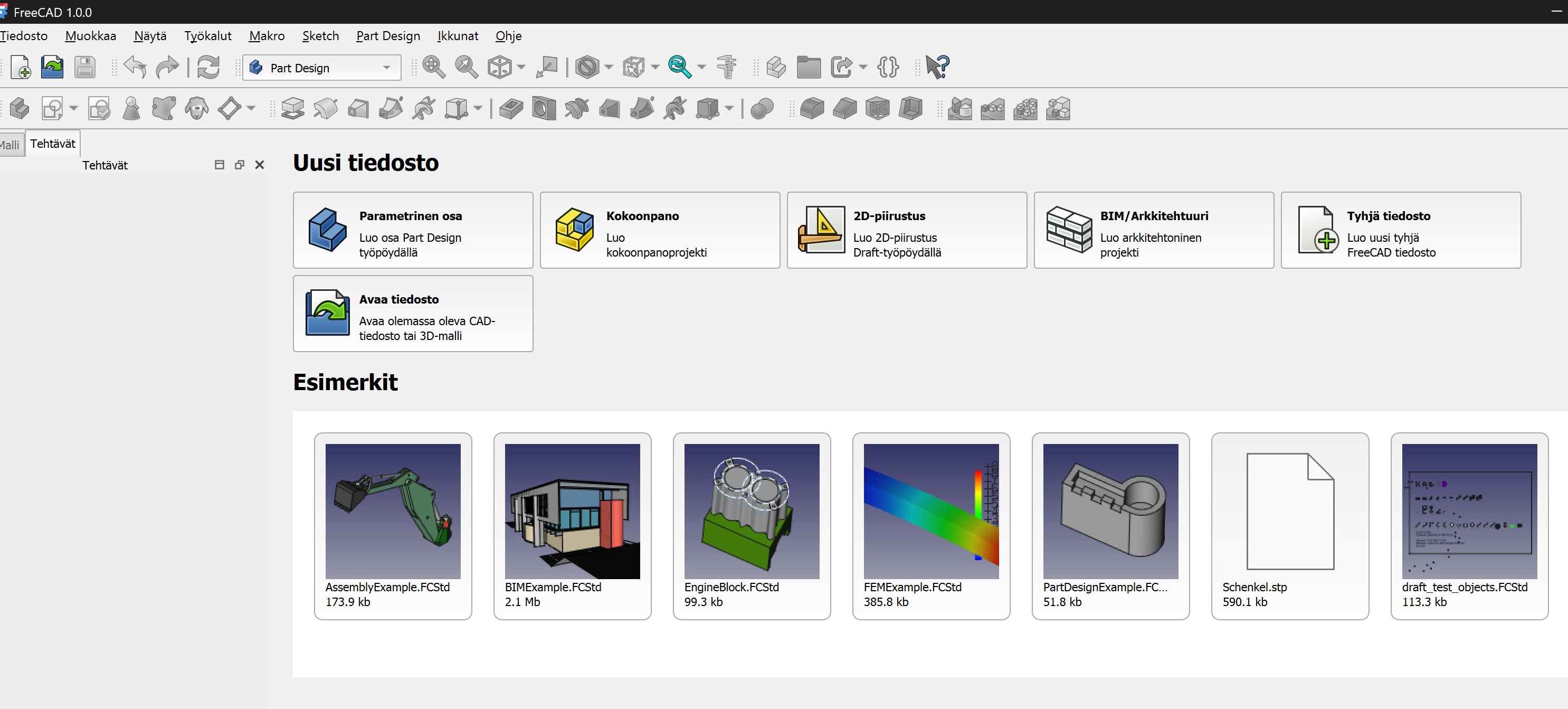Screen dimensions: 1568x709
Task: Select the Fillet tool
Action: (811, 109)
